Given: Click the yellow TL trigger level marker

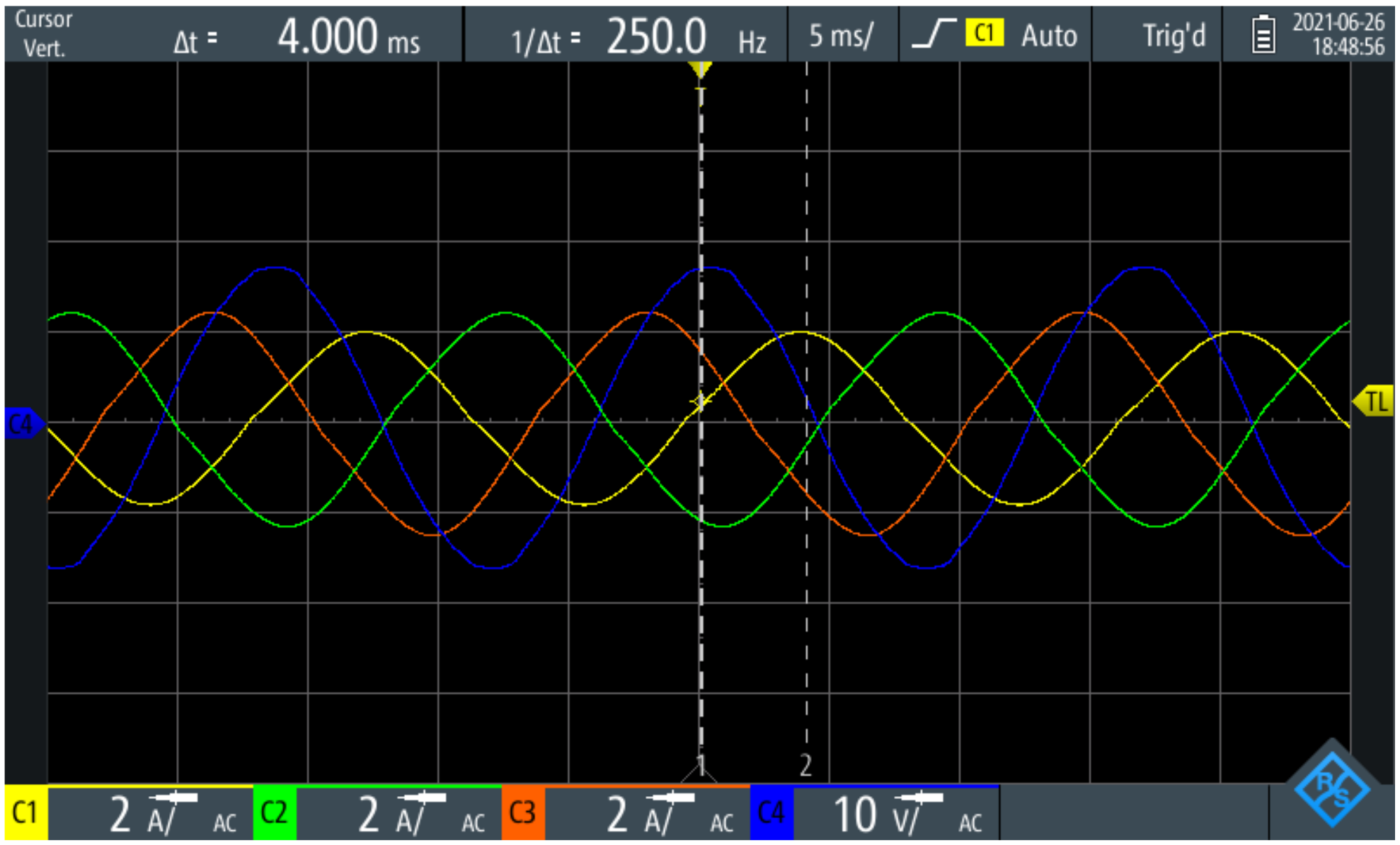Looking at the screenshot, I should click(x=1374, y=402).
